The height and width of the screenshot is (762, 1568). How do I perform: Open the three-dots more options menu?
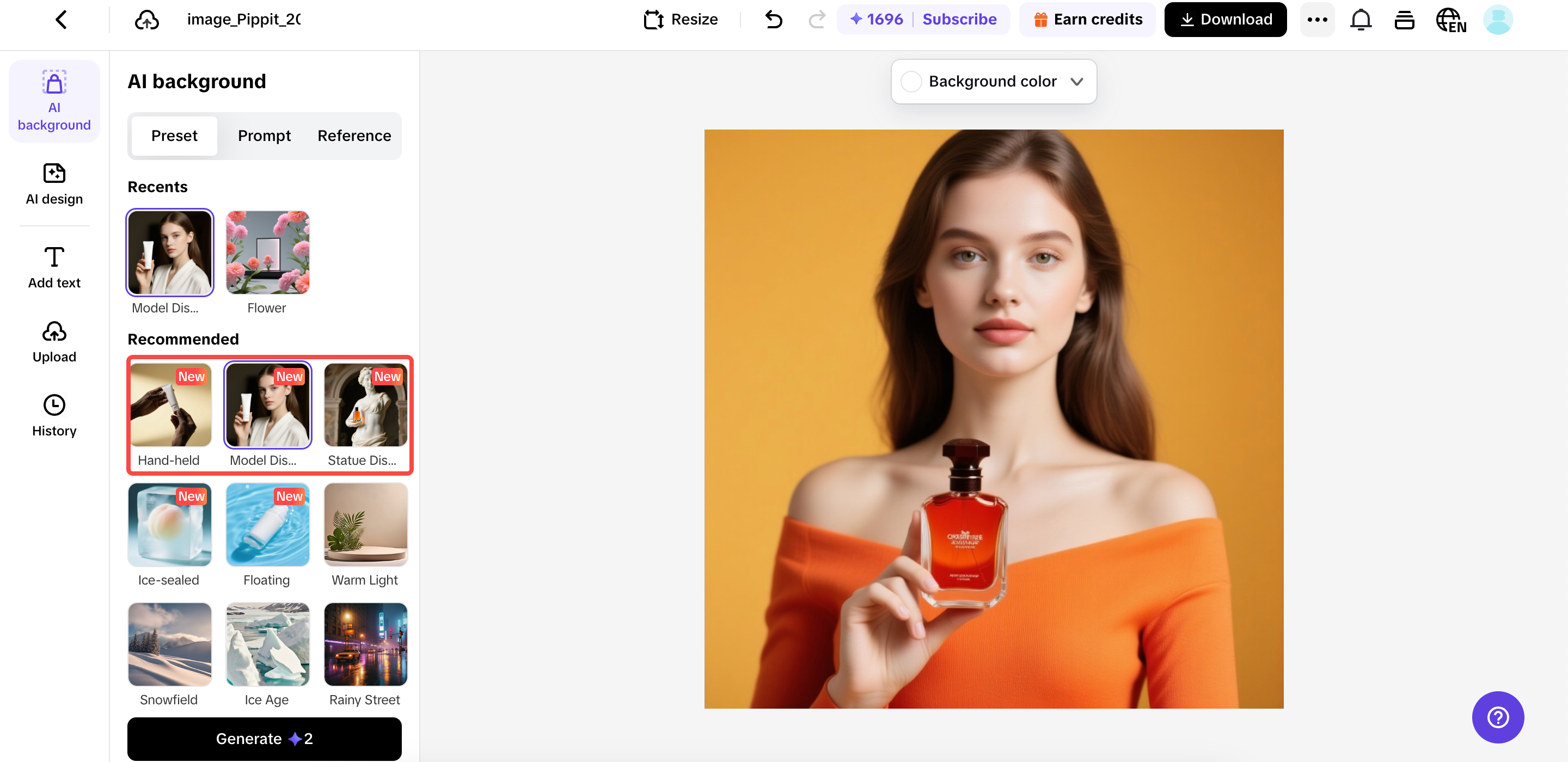tap(1317, 20)
